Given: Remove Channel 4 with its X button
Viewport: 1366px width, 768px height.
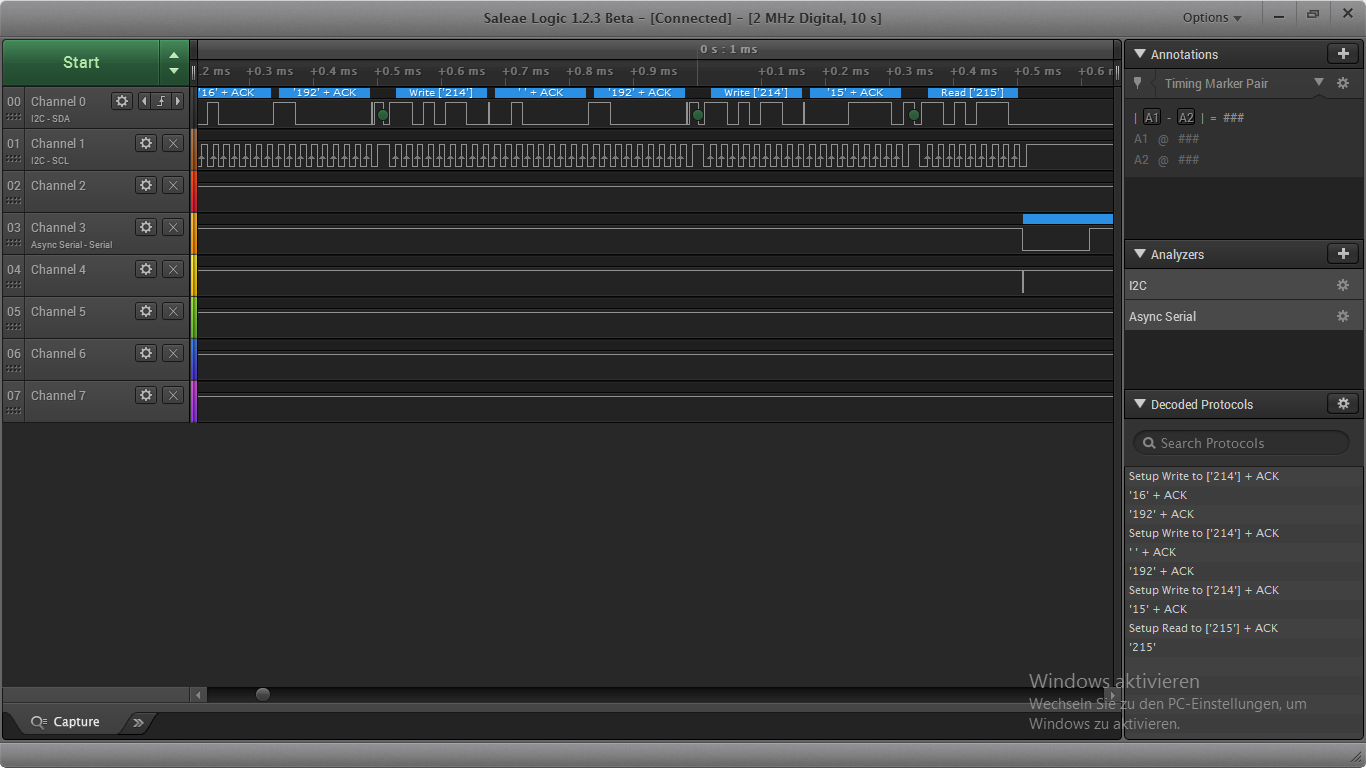Looking at the screenshot, I should pyautogui.click(x=173, y=269).
